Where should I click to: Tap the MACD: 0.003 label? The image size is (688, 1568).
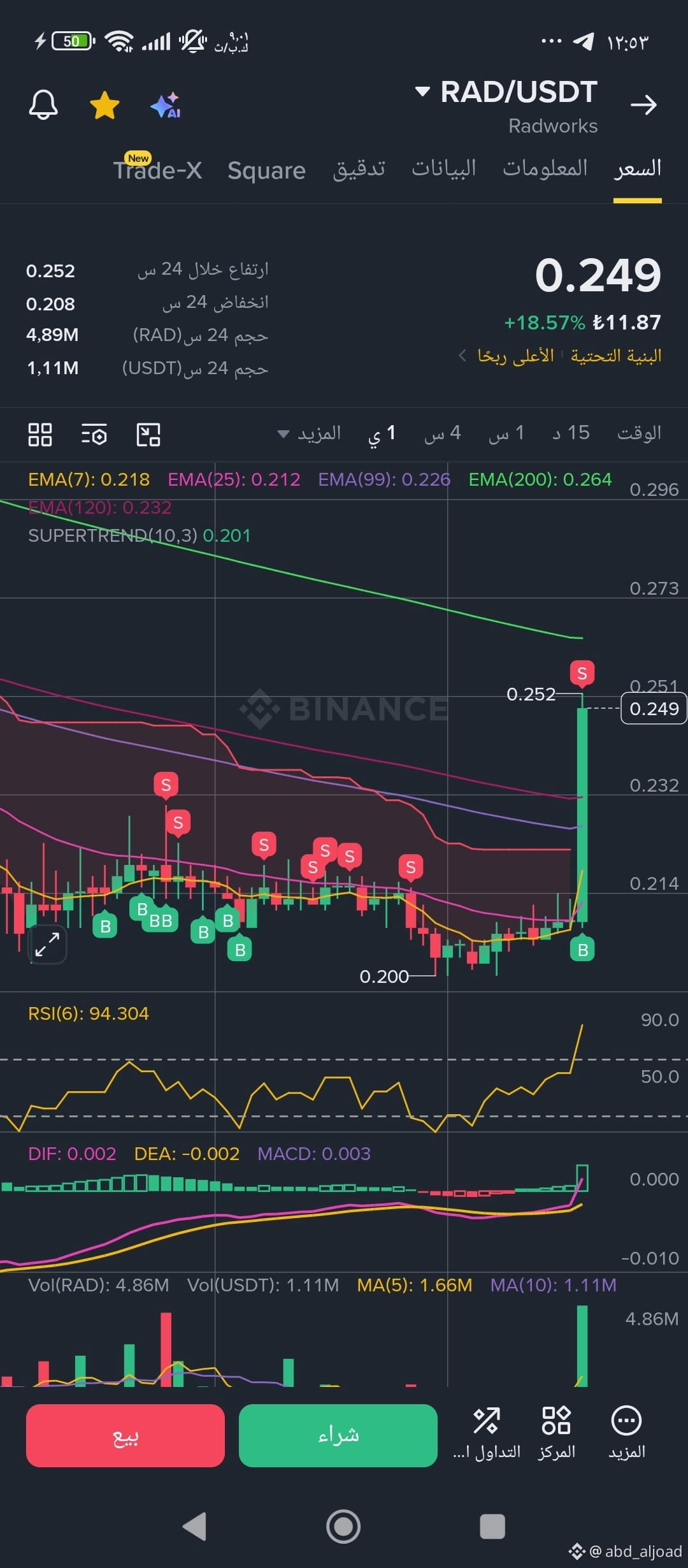pos(314,1154)
